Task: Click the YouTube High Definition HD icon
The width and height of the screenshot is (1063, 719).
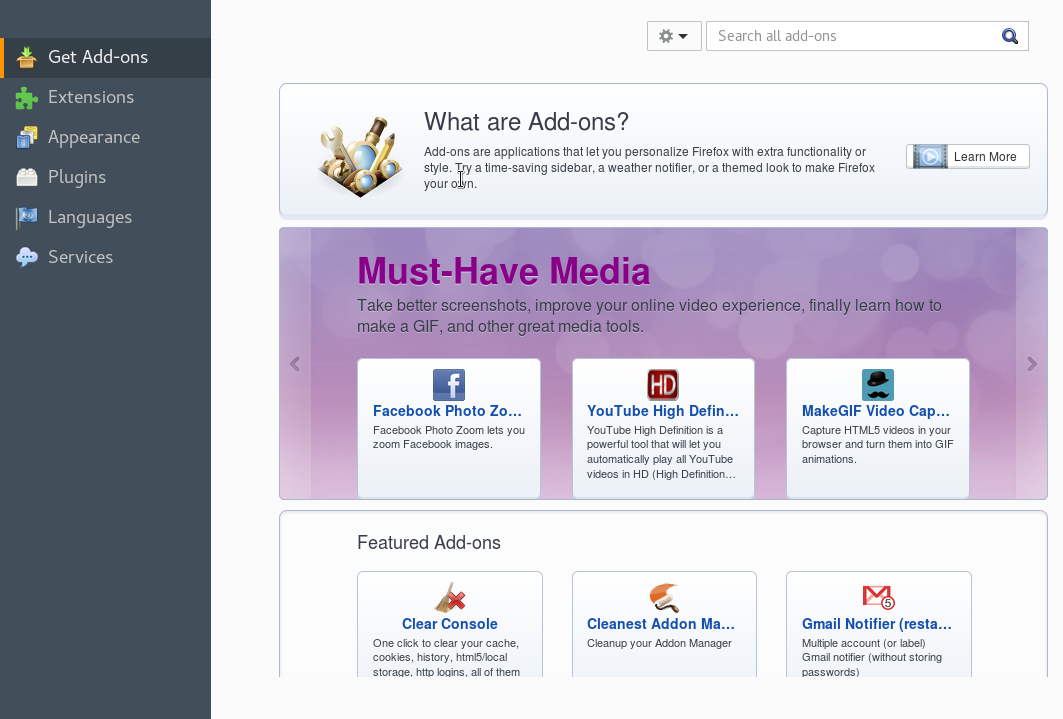Action: [x=663, y=385]
